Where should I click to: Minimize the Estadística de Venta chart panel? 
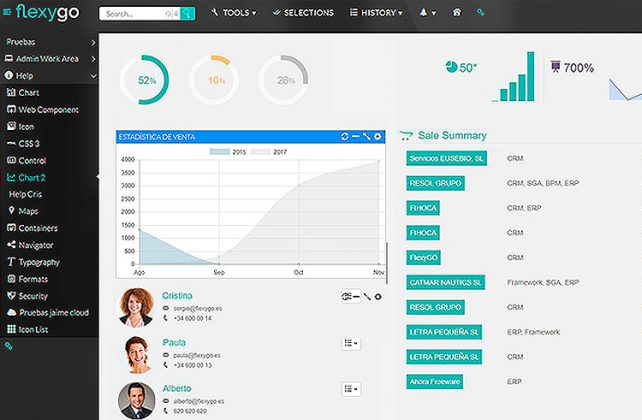coord(356,136)
